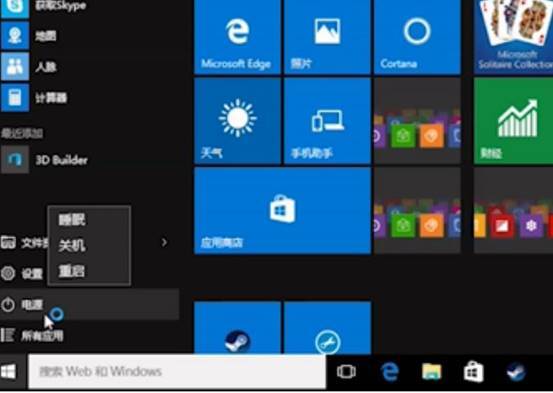Open 设置 (Settings) in the Start menu
553x393 pixels.
22,273
